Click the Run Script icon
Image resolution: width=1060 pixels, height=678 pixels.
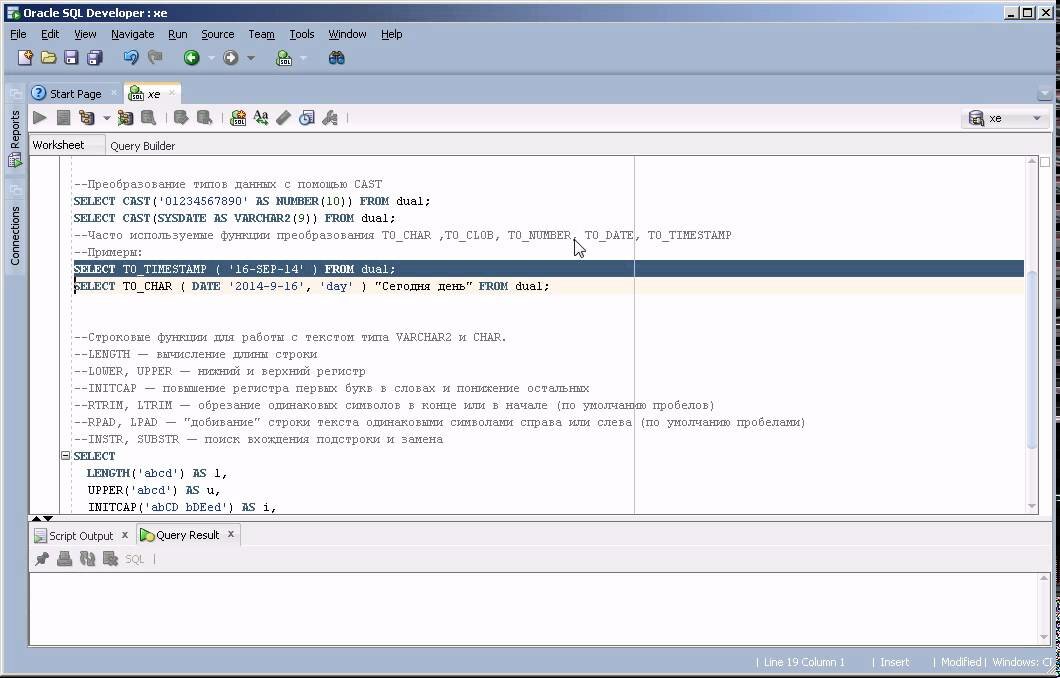click(66, 117)
